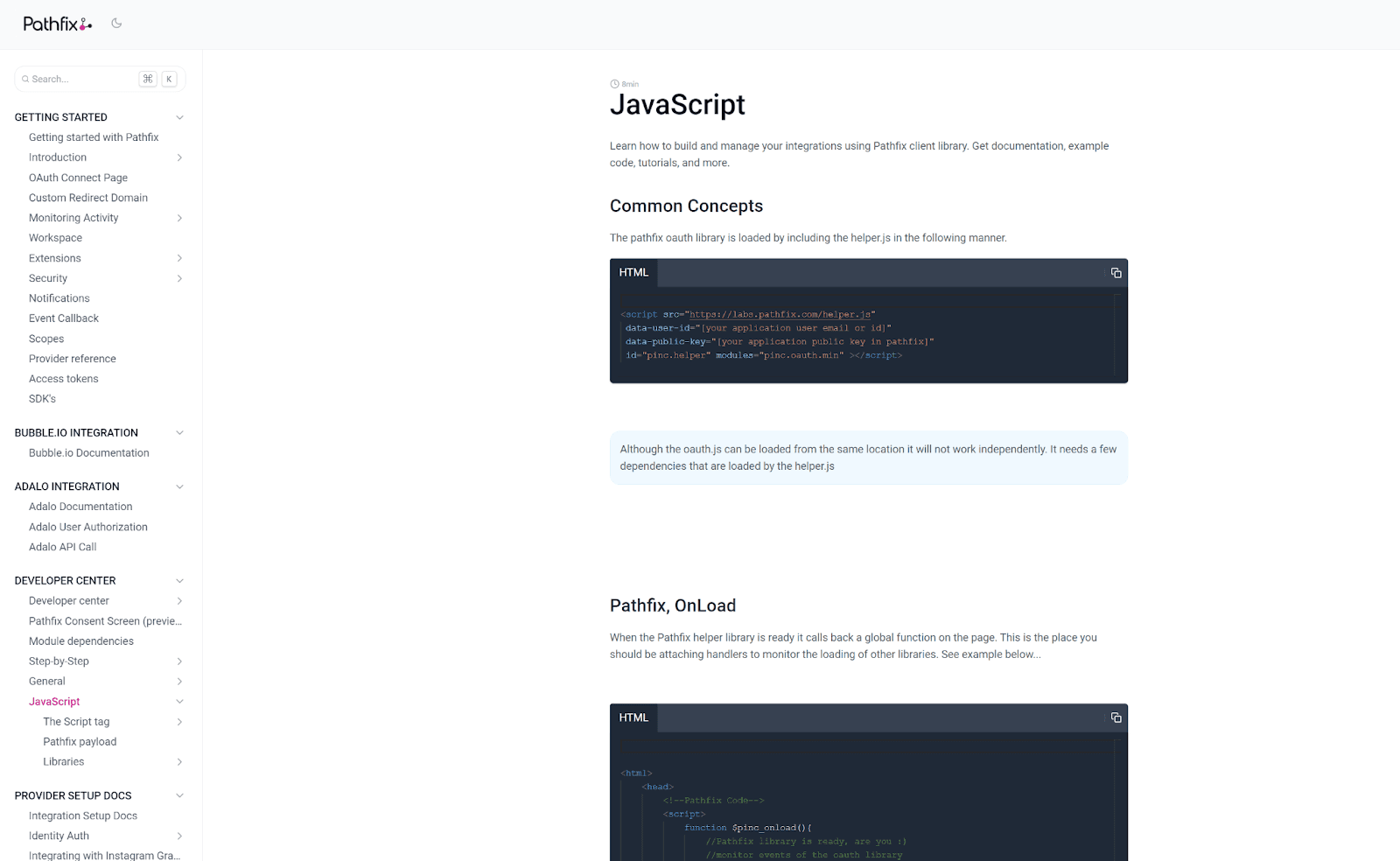Click the Pathfix logo in header
Image resolution: width=1400 pixels, height=861 pixels.
coord(57,24)
